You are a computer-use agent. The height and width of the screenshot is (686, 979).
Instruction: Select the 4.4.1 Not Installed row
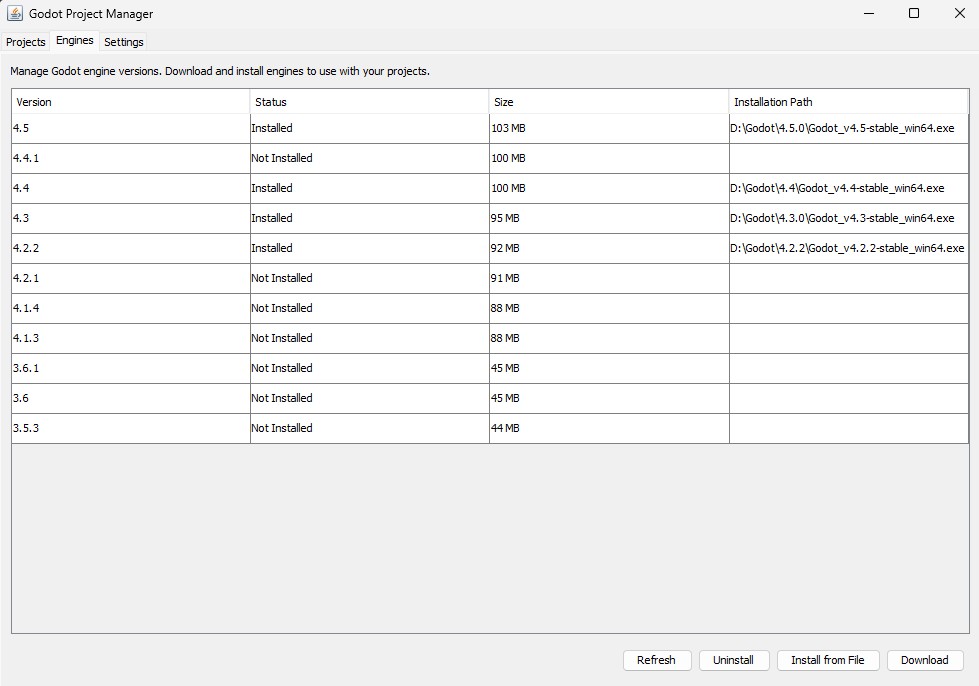click(x=130, y=158)
